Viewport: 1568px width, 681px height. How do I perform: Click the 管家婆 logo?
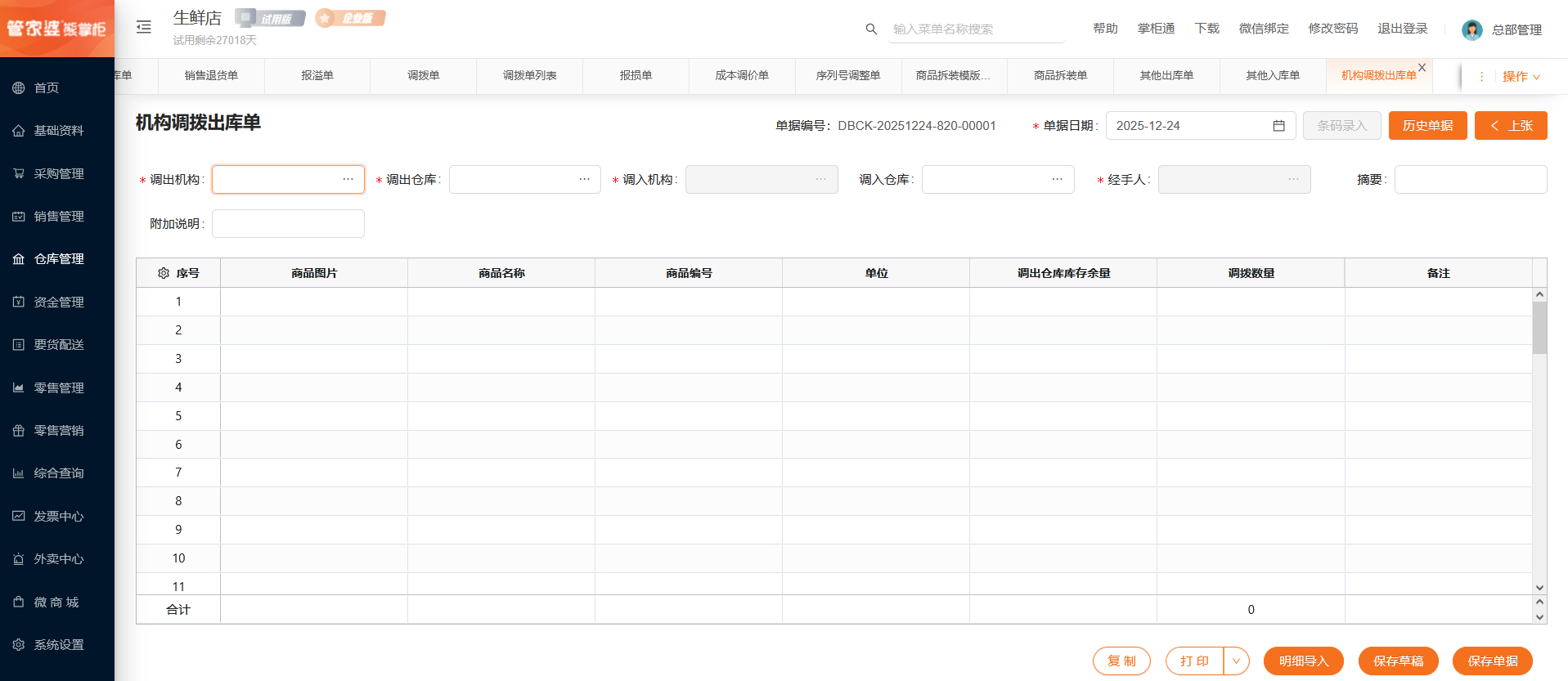tap(57, 29)
